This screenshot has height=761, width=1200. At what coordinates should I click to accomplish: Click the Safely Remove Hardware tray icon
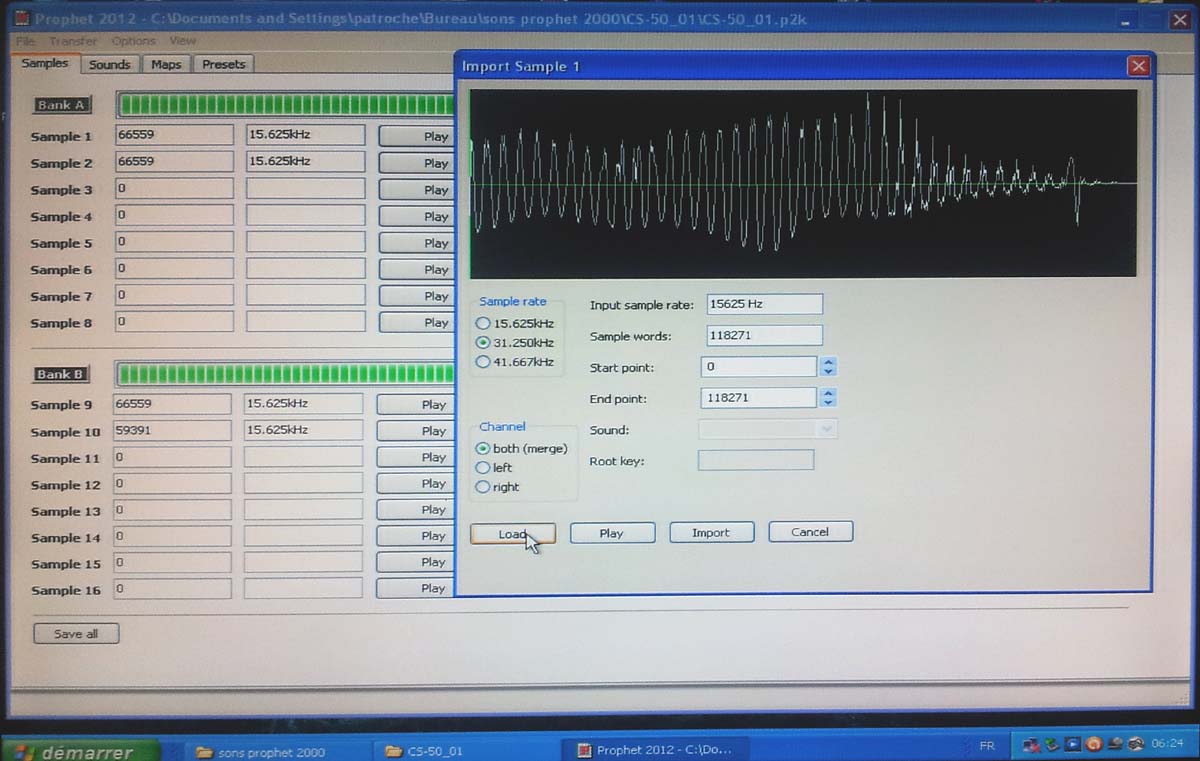pyautogui.click(x=1052, y=745)
